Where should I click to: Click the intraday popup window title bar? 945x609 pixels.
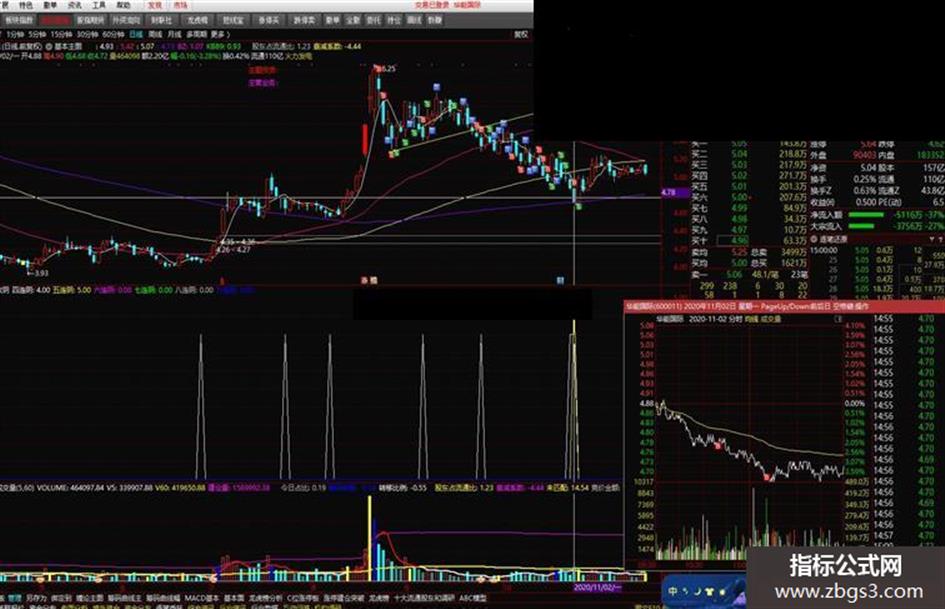pos(784,306)
